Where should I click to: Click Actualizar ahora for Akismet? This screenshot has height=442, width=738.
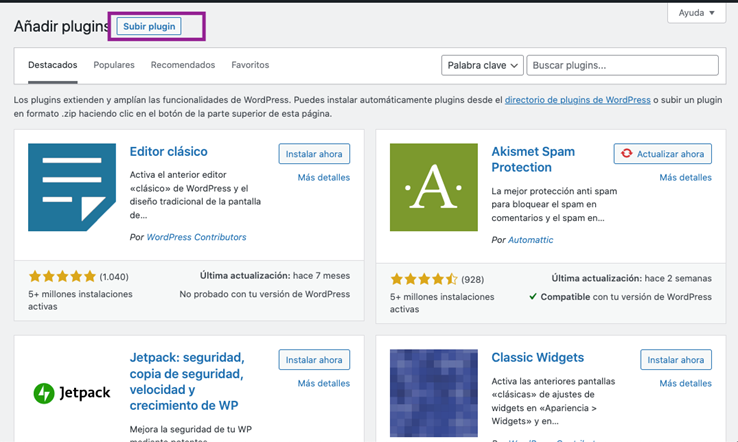pos(662,154)
